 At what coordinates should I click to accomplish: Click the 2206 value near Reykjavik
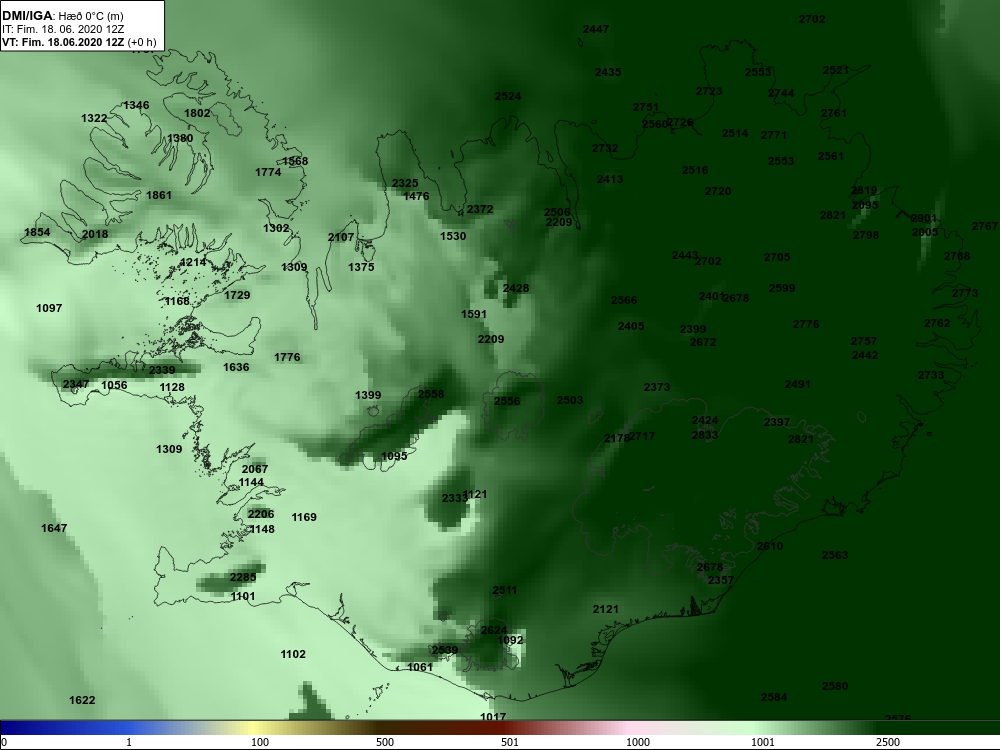(261, 514)
